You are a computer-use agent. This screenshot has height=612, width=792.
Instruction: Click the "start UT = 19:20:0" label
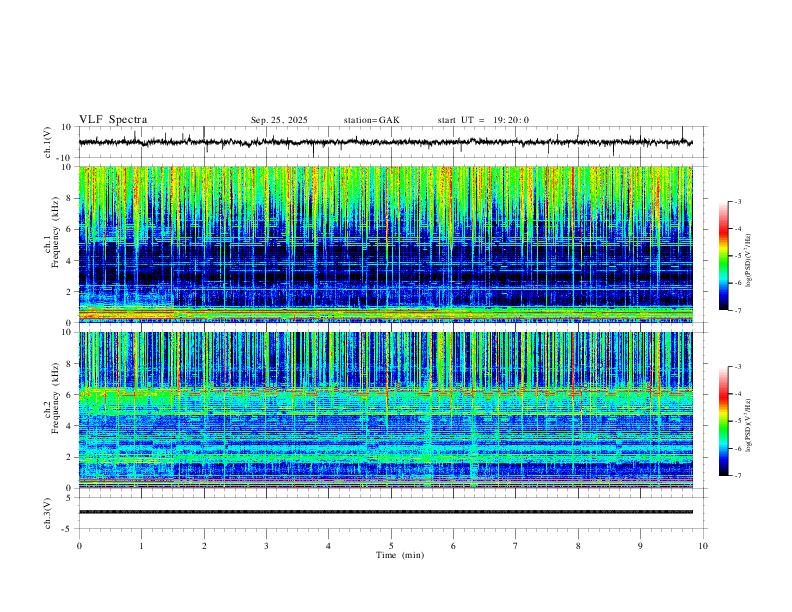click(483, 120)
